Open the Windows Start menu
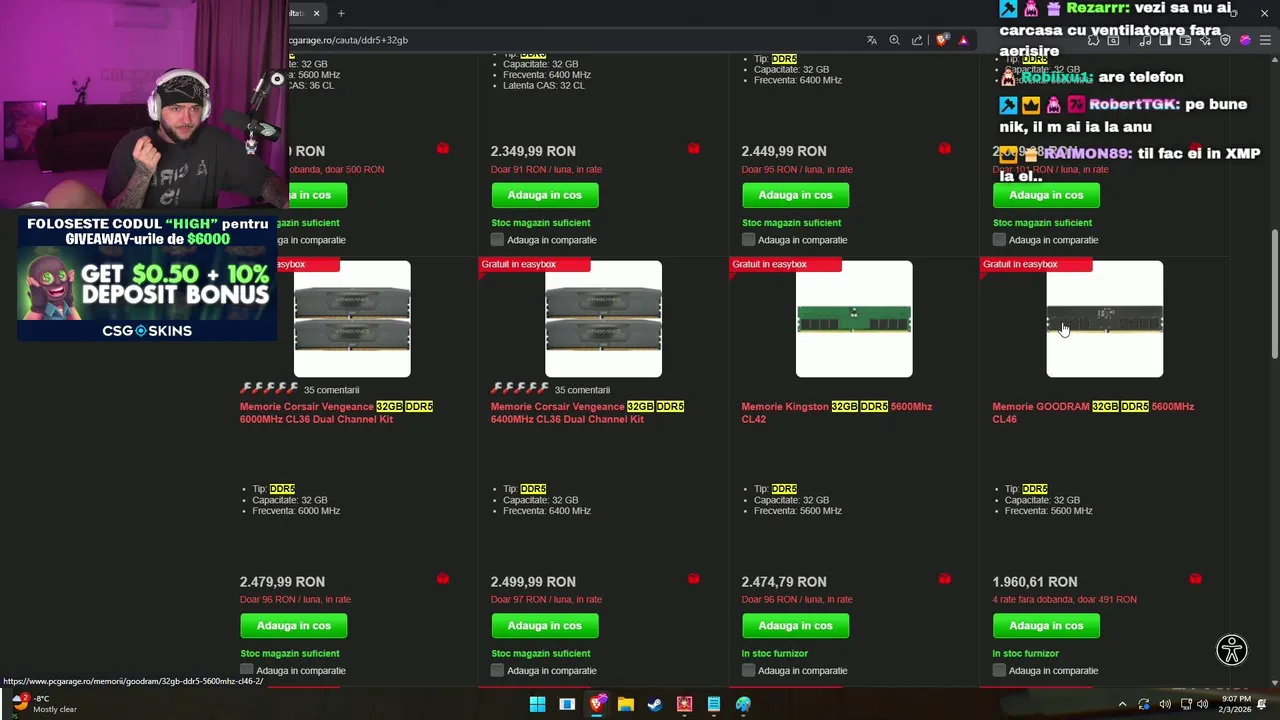The image size is (1280, 720). [x=537, y=704]
